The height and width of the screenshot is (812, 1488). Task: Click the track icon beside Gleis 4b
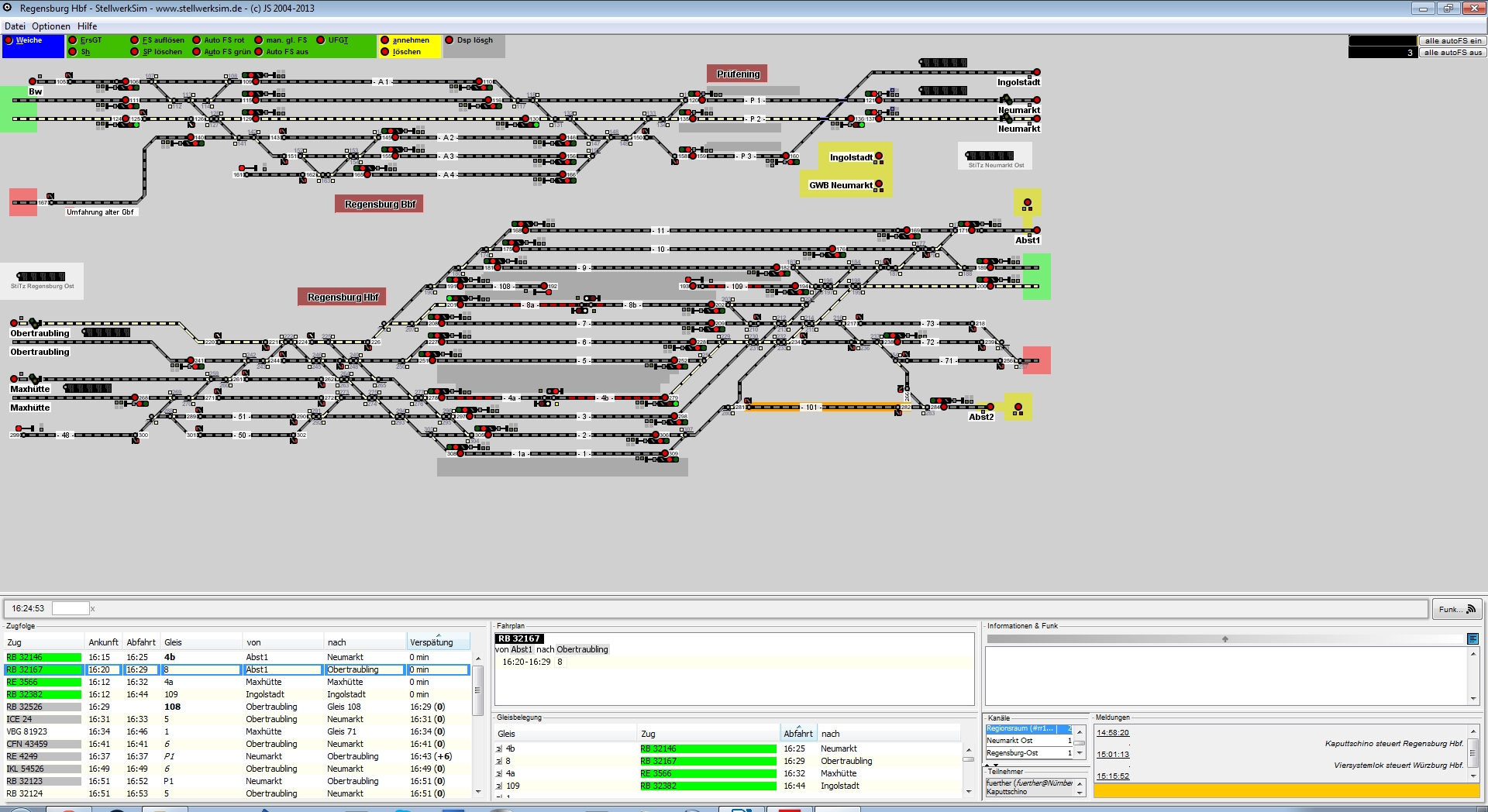point(499,749)
